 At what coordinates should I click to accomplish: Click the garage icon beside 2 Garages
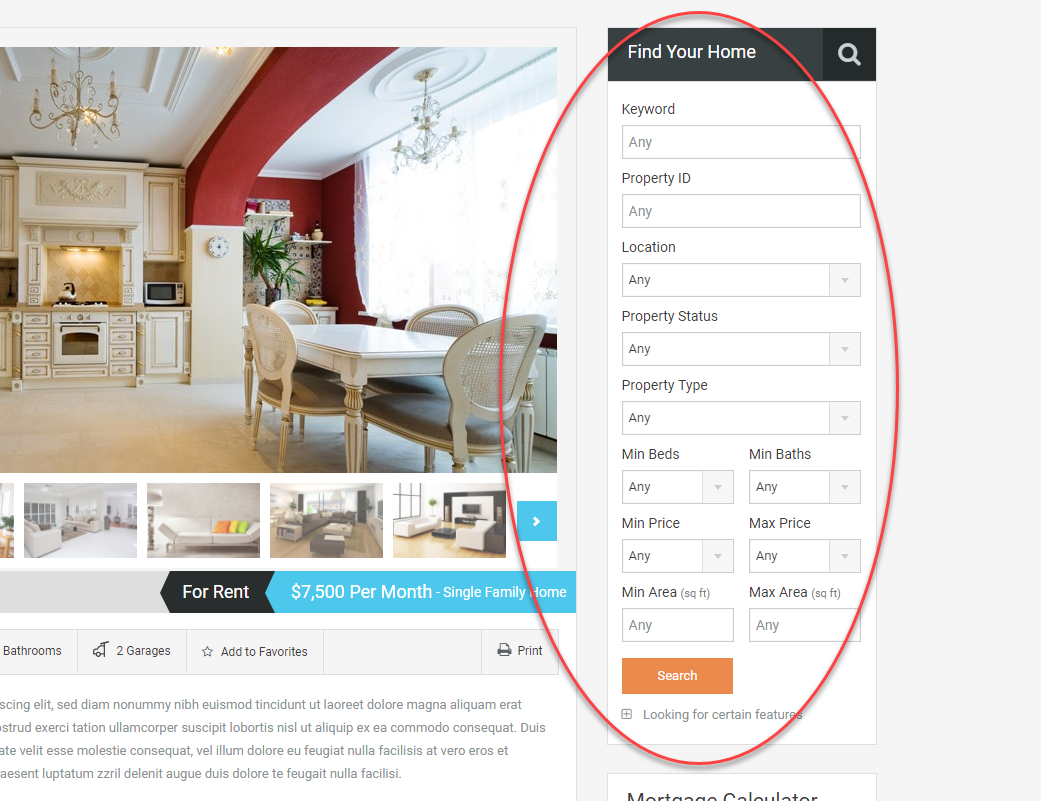tap(100, 650)
